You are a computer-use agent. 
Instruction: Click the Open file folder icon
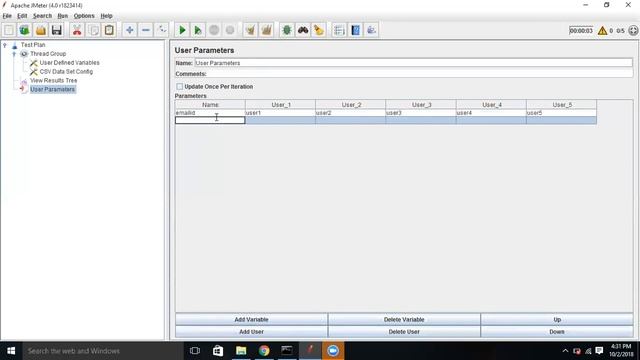[x=40, y=30]
